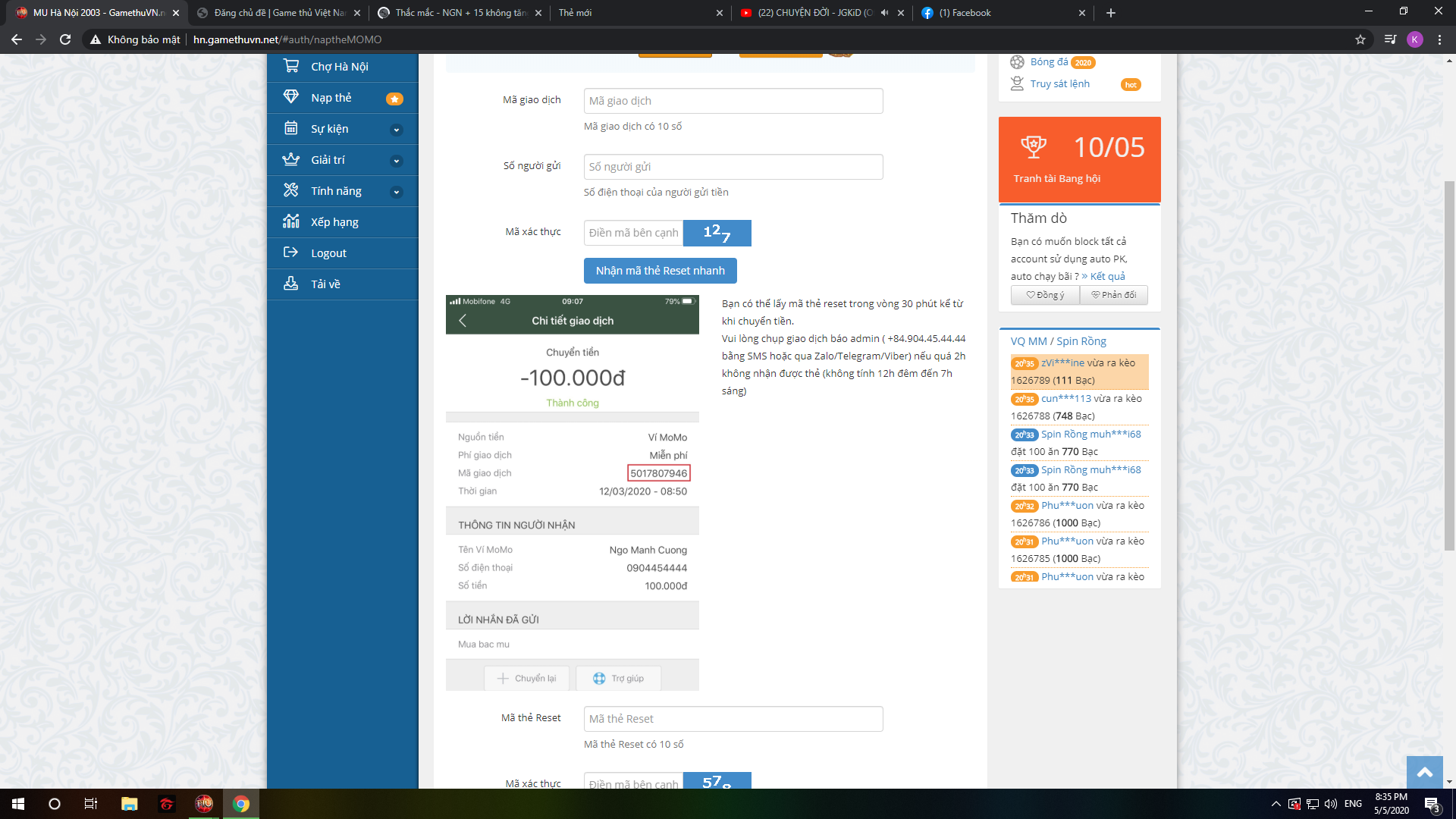1456x819 pixels.
Task: Click the Tải về download icon
Action: tap(290, 284)
